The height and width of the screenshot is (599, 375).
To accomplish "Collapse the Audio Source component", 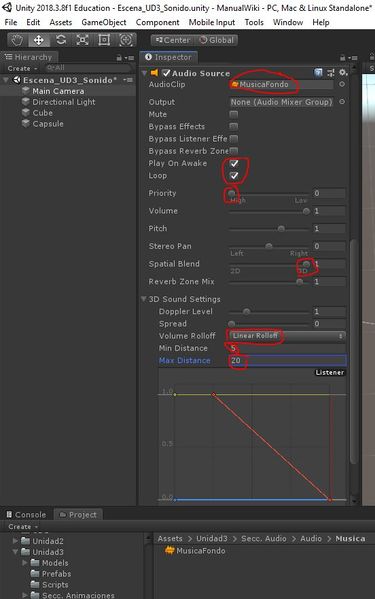I will pyautogui.click(x=144, y=73).
